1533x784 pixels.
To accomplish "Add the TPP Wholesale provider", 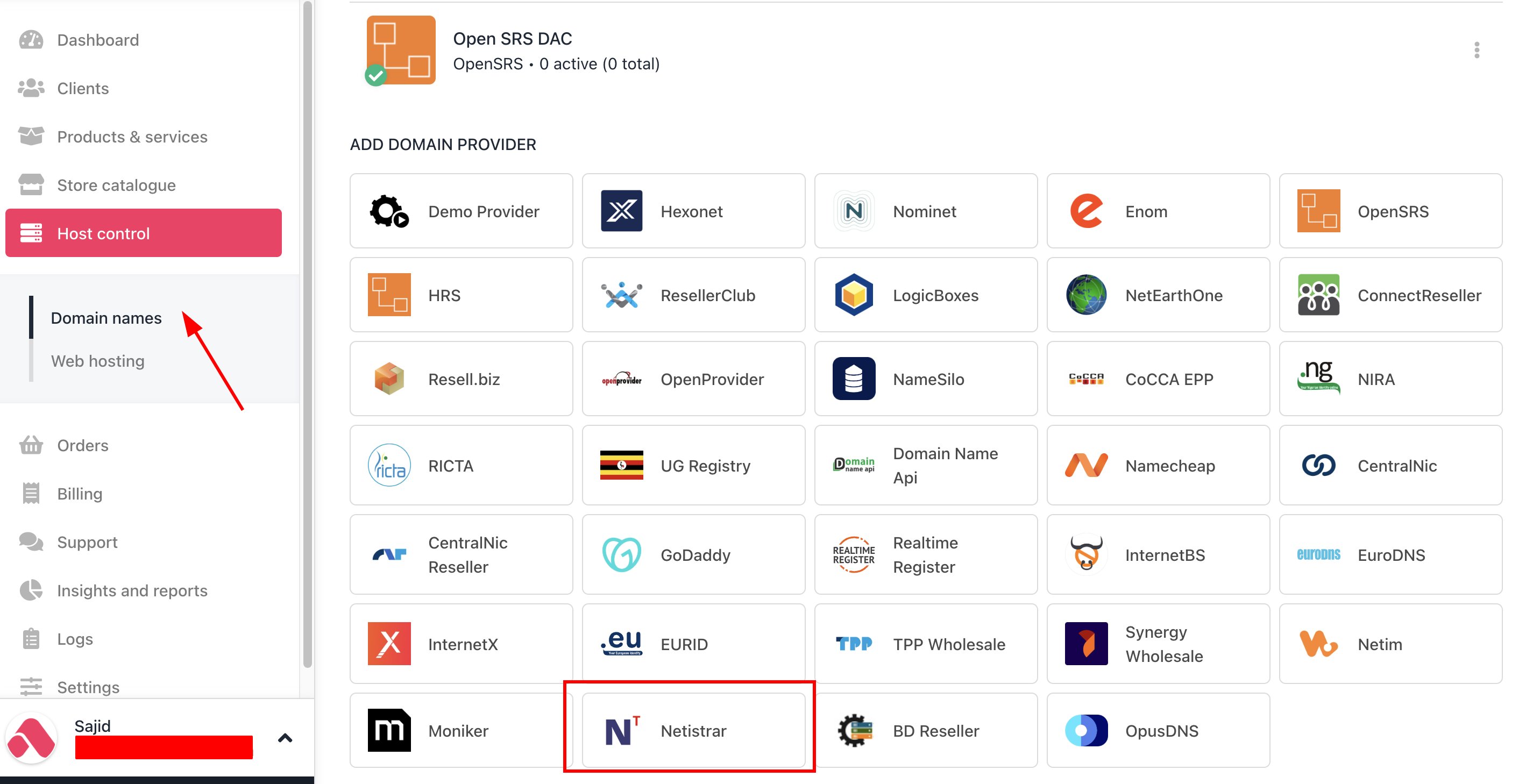I will (x=925, y=644).
